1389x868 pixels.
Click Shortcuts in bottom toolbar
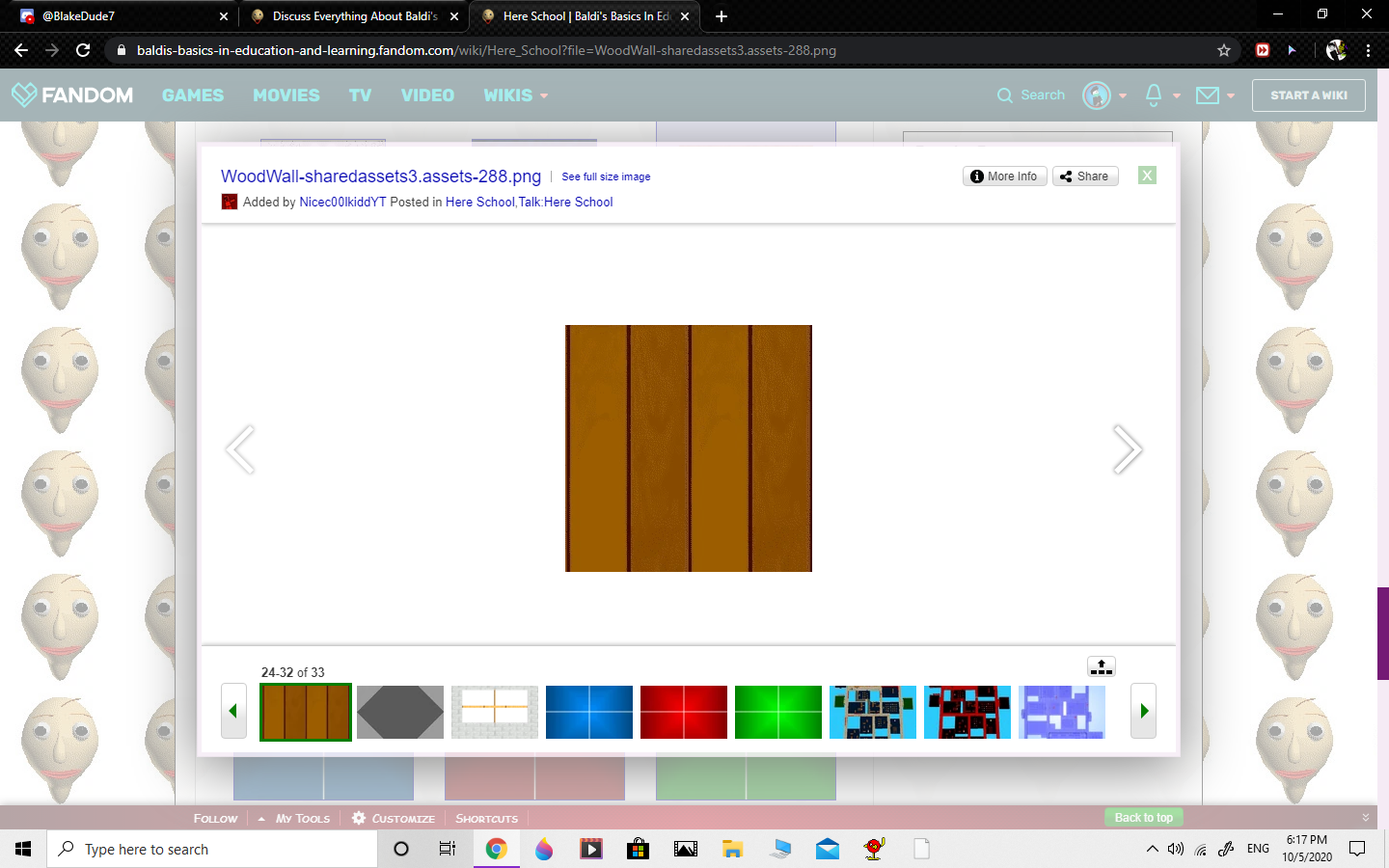[x=486, y=818]
